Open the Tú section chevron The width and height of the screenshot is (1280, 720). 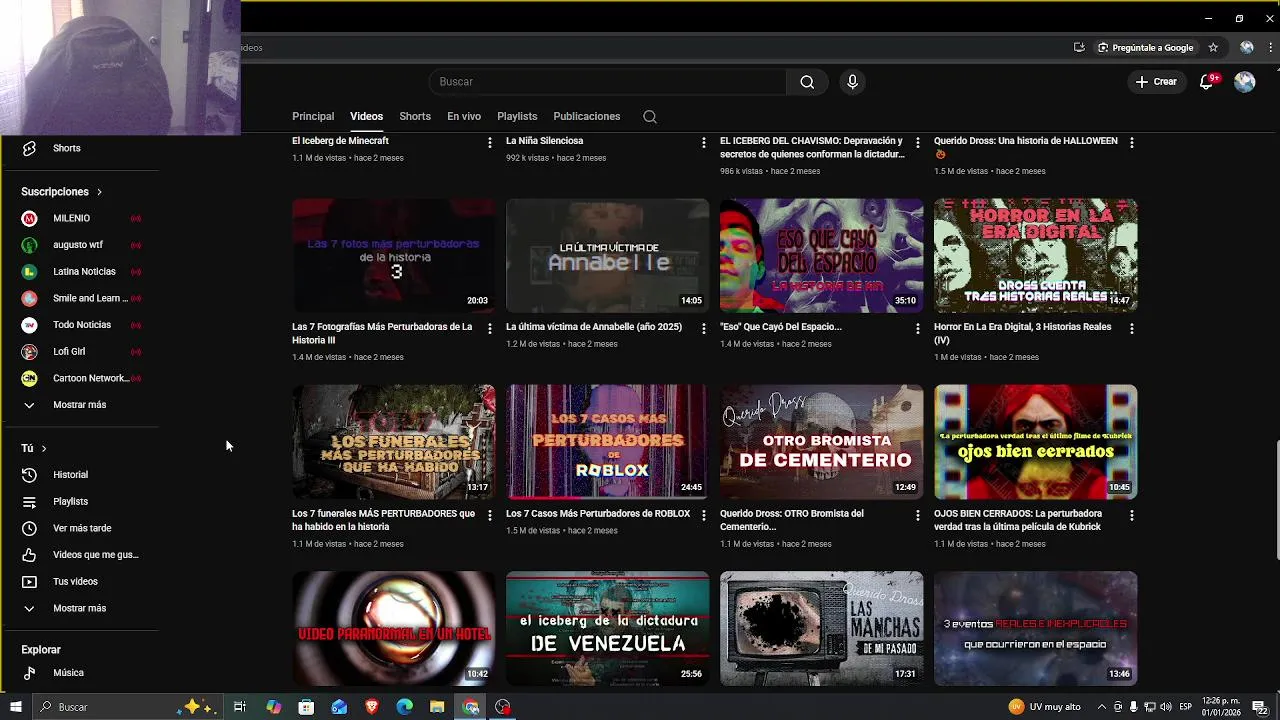coord(44,449)
